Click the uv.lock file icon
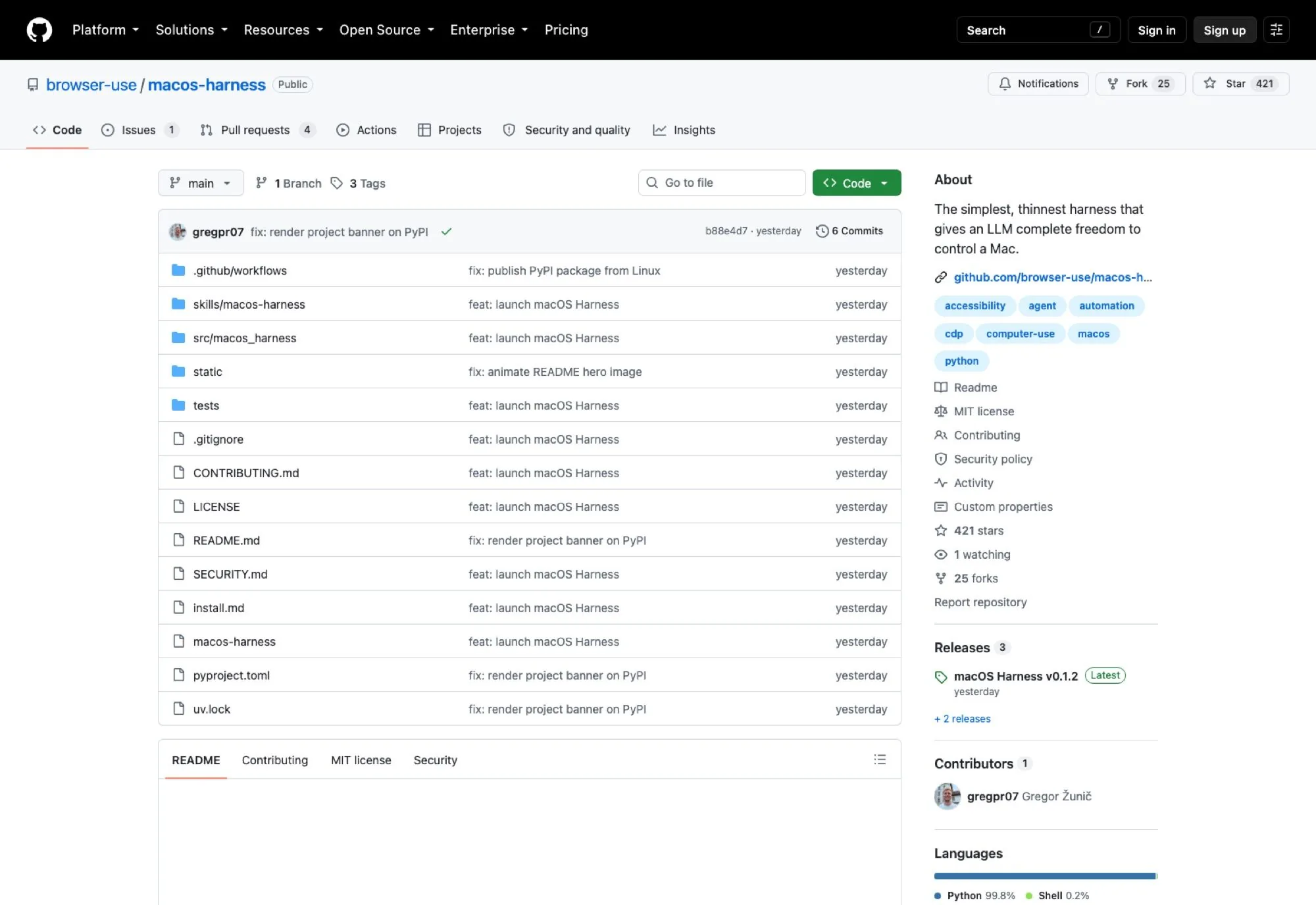Viewport: 1316px width, 905px height. [x=178, y=708]
